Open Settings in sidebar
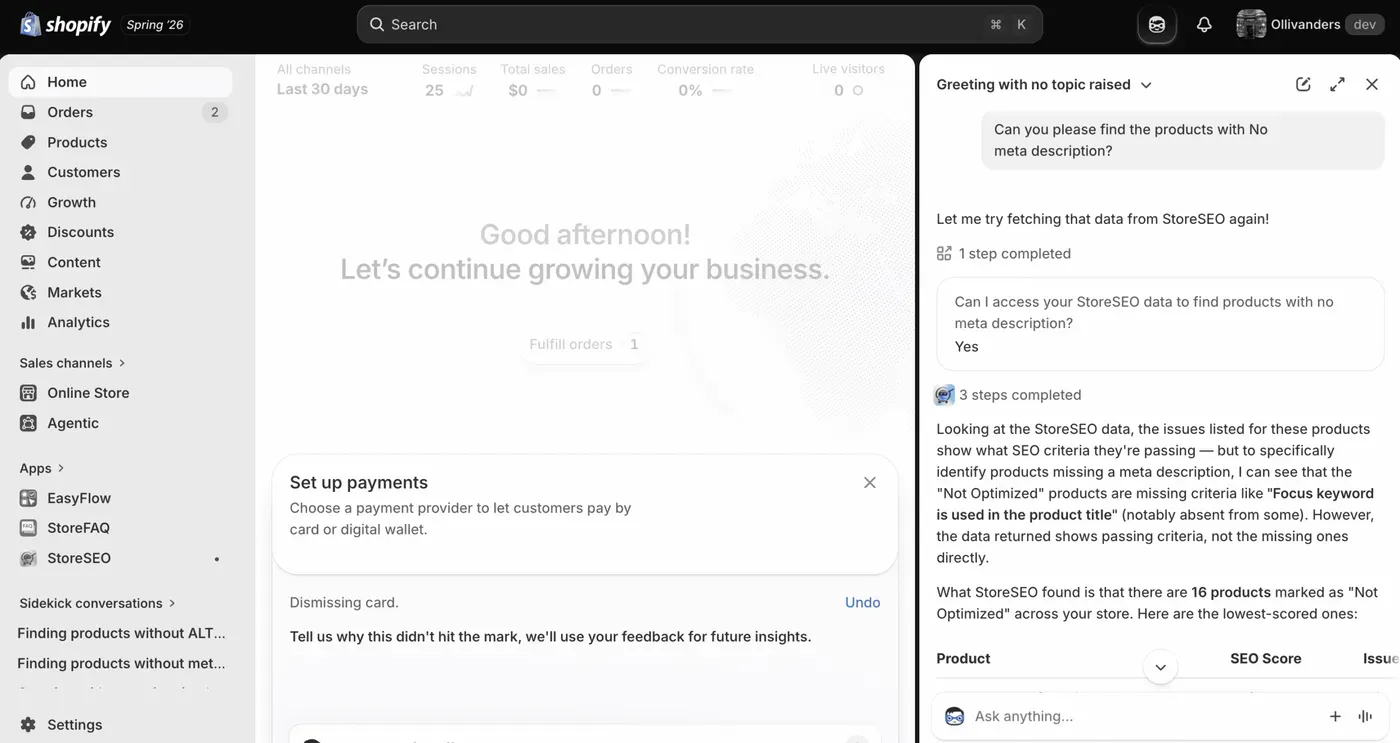The width and height of the screenshot is (1400, 743). tap(120, 724)
